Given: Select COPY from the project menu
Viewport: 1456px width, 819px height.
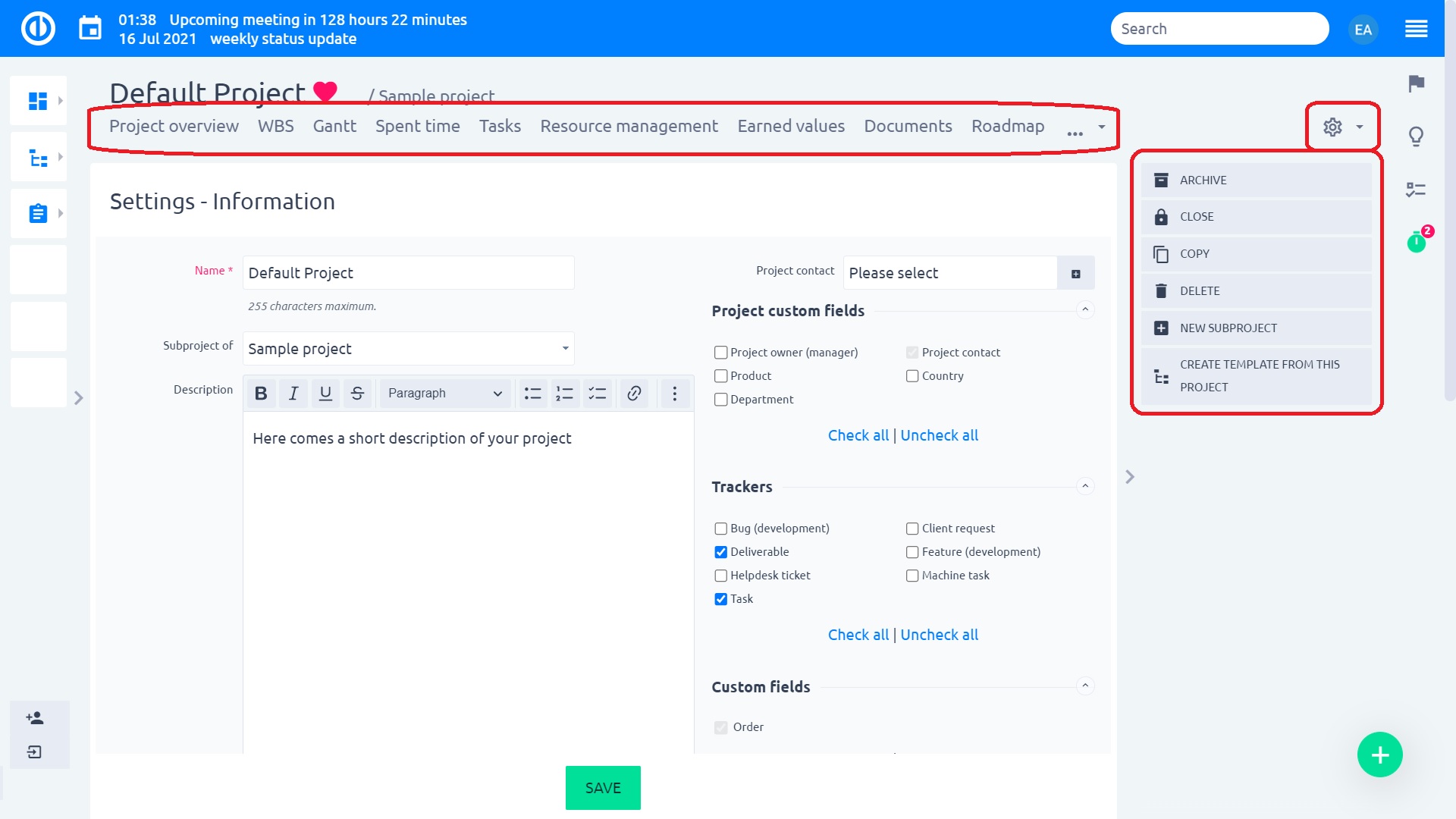Looking at the screenshot, I should (x=1194, y=254).
